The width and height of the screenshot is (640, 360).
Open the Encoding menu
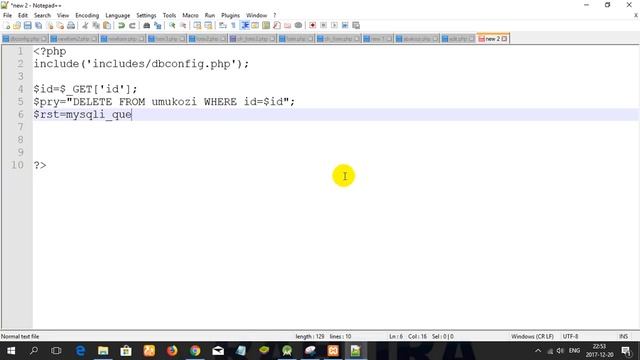tap(87, 15)
